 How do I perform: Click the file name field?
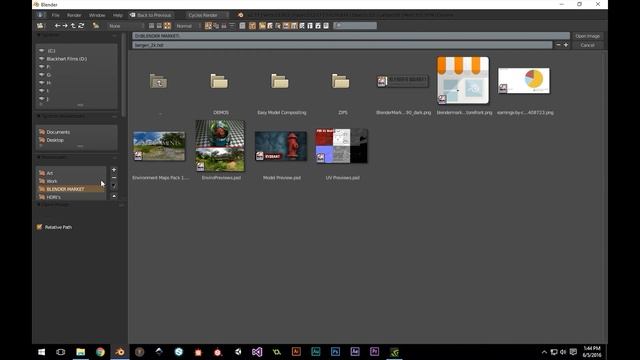[x=342, y=45]
